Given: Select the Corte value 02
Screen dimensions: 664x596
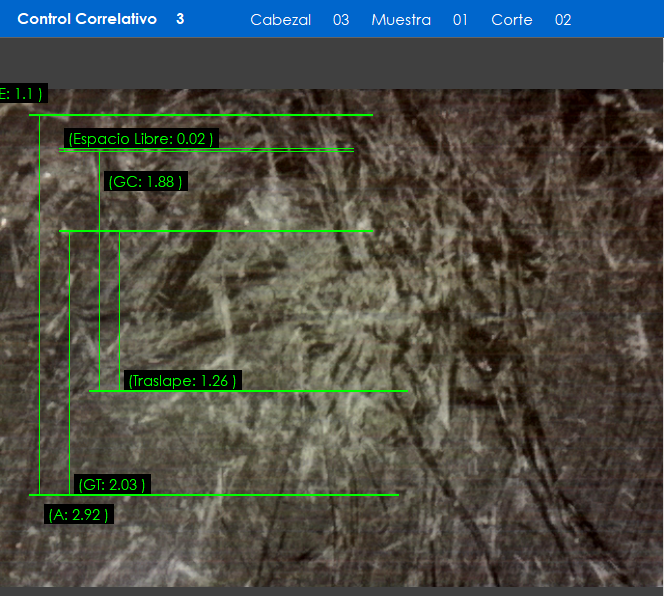Looking at the screenshot, I should 563,20.
